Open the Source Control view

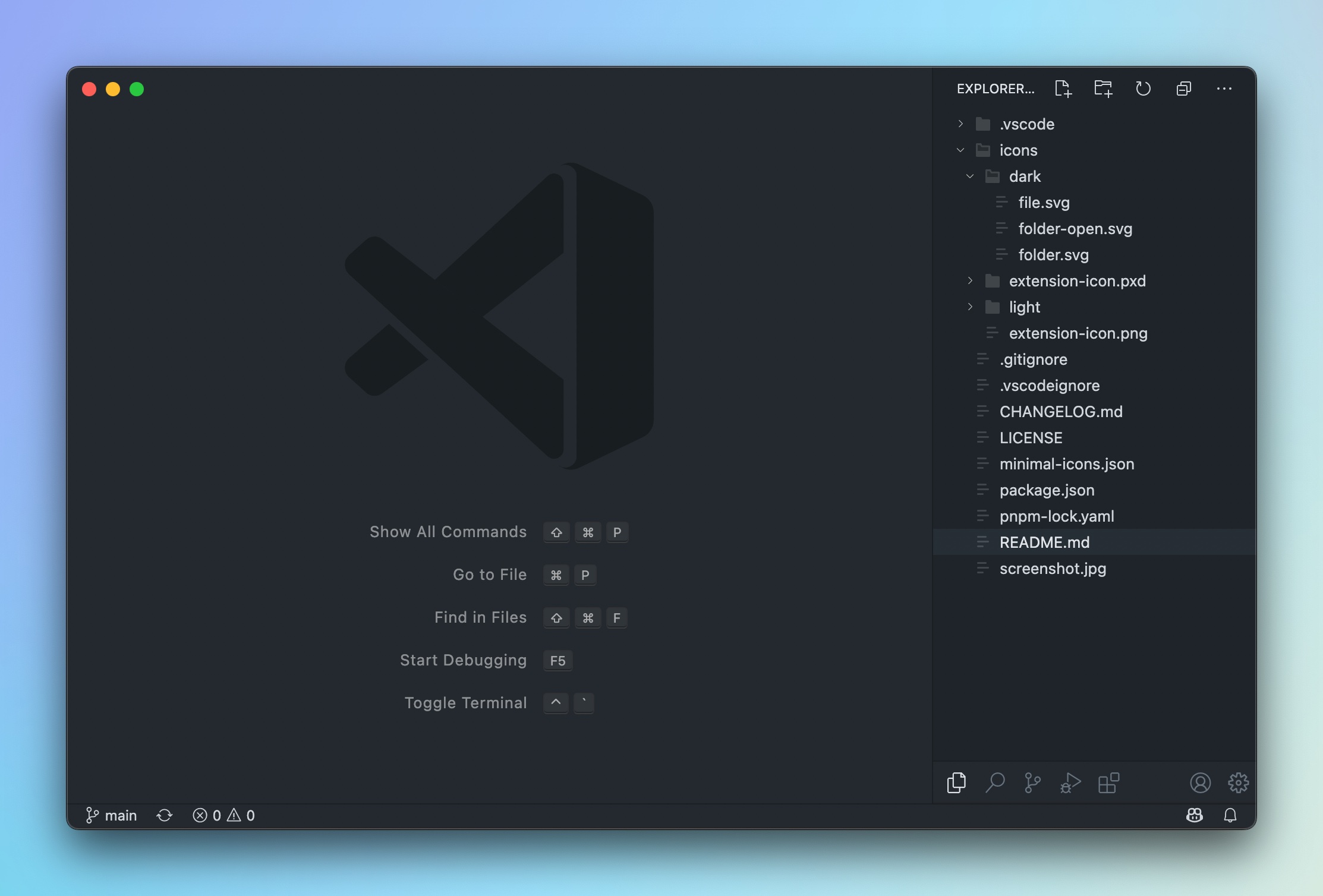(1032, 783)
